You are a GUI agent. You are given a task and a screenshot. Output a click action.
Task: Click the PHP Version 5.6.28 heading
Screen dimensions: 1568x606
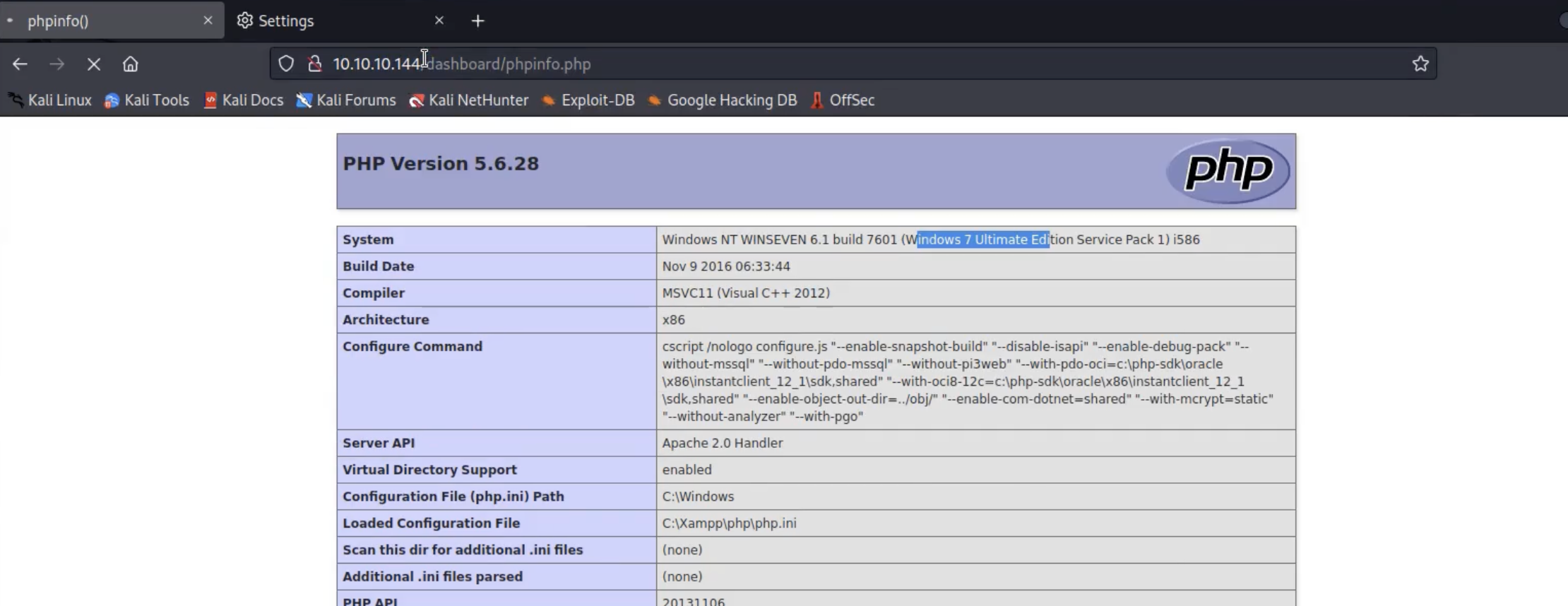pos(441,164)
